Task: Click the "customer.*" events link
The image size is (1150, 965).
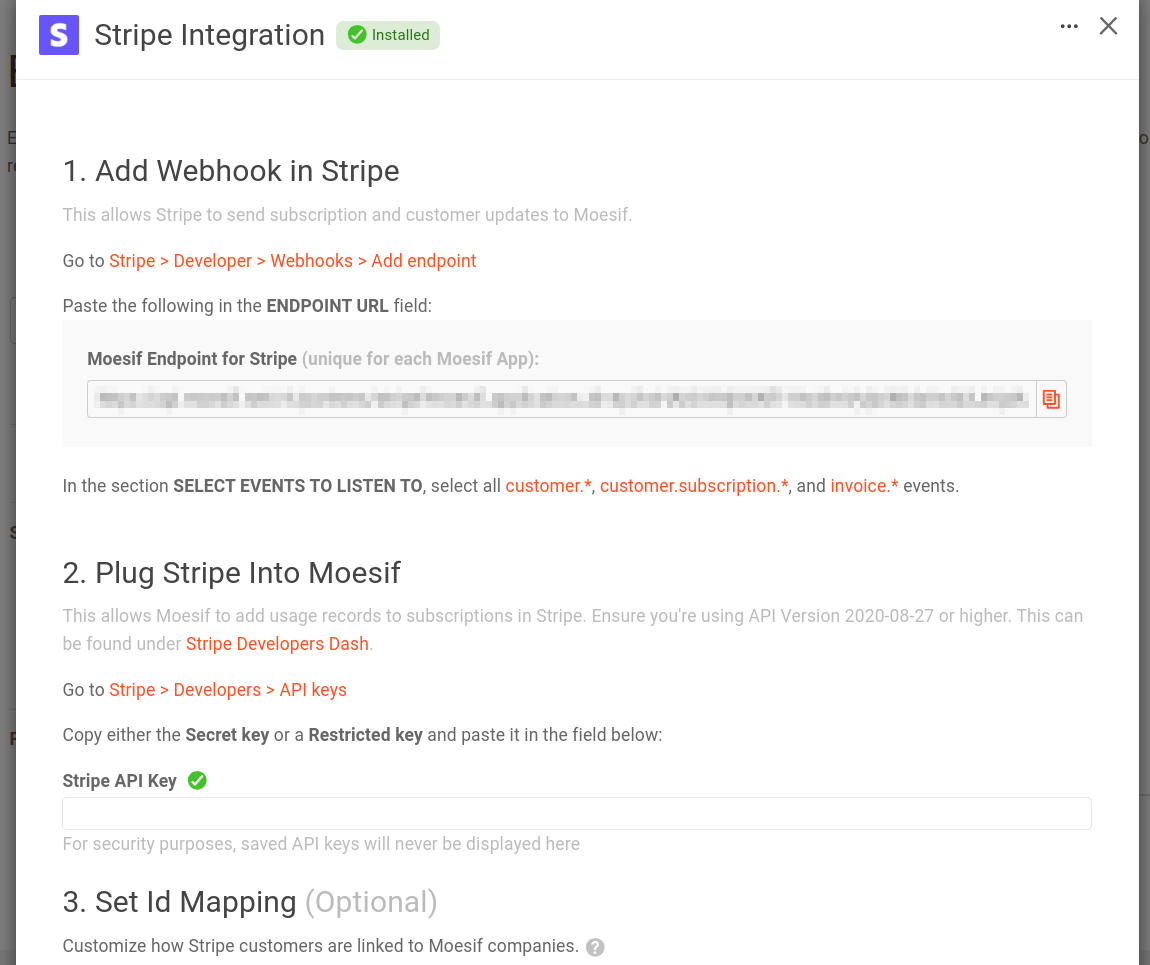Action: [x=547, y=485]
